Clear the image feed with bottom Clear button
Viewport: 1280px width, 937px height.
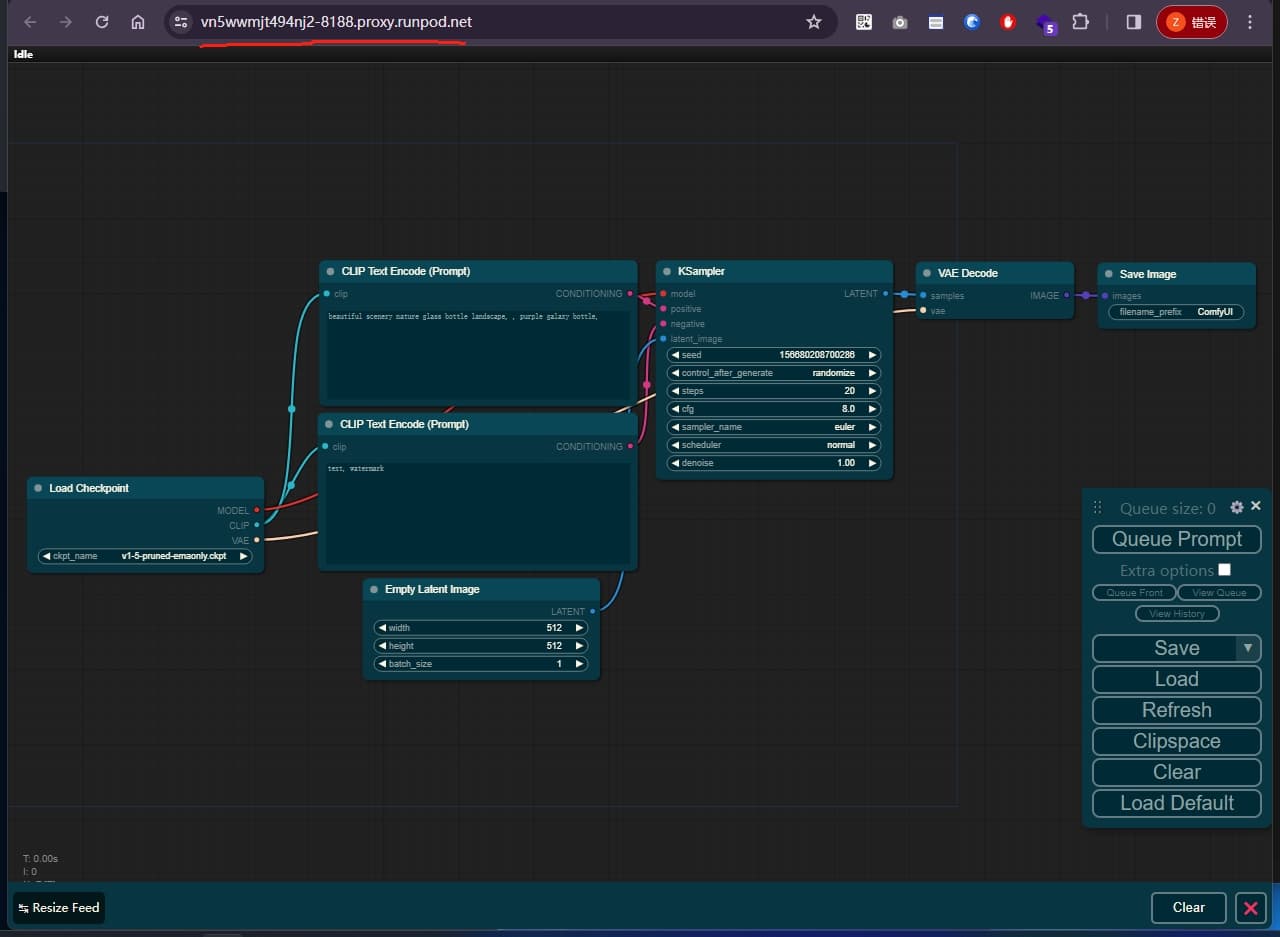(x=1189, y=908)
